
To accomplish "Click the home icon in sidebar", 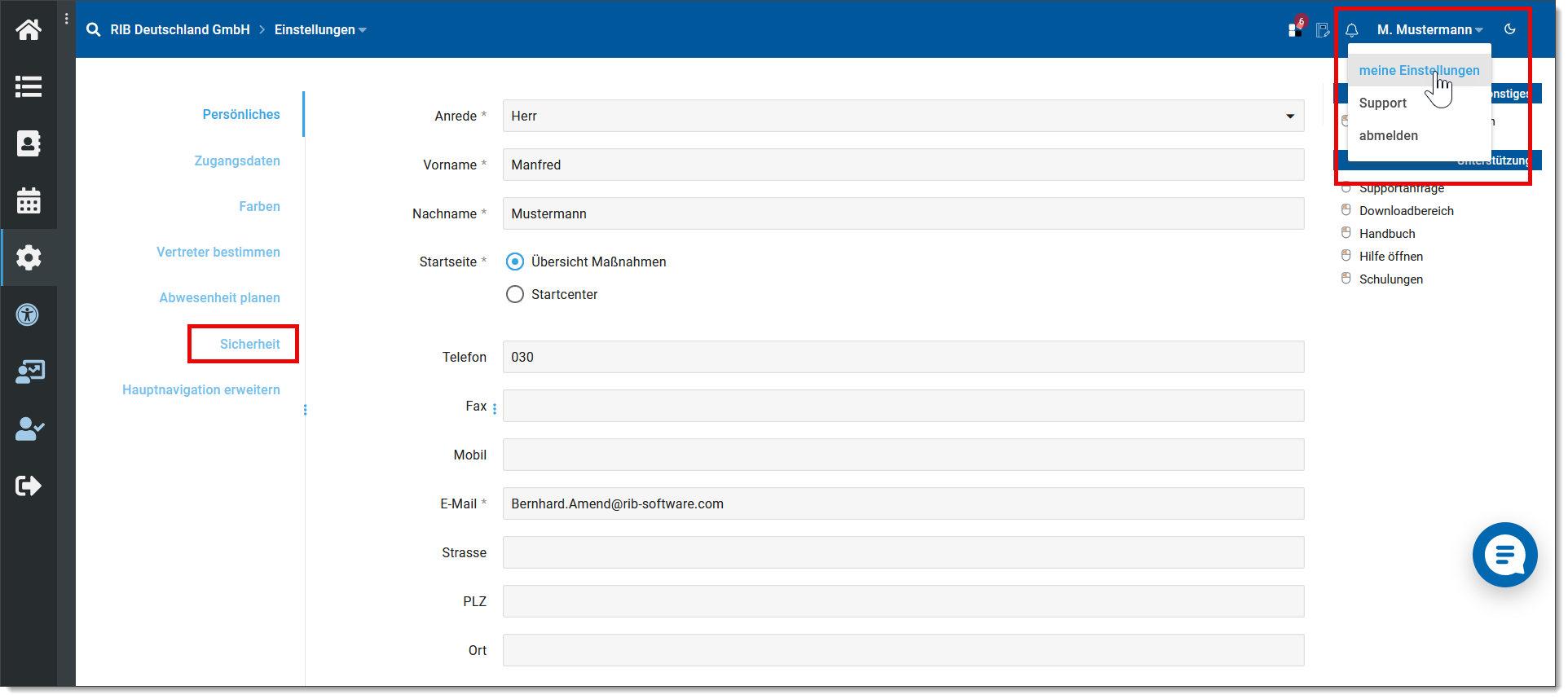I will 29,30.
